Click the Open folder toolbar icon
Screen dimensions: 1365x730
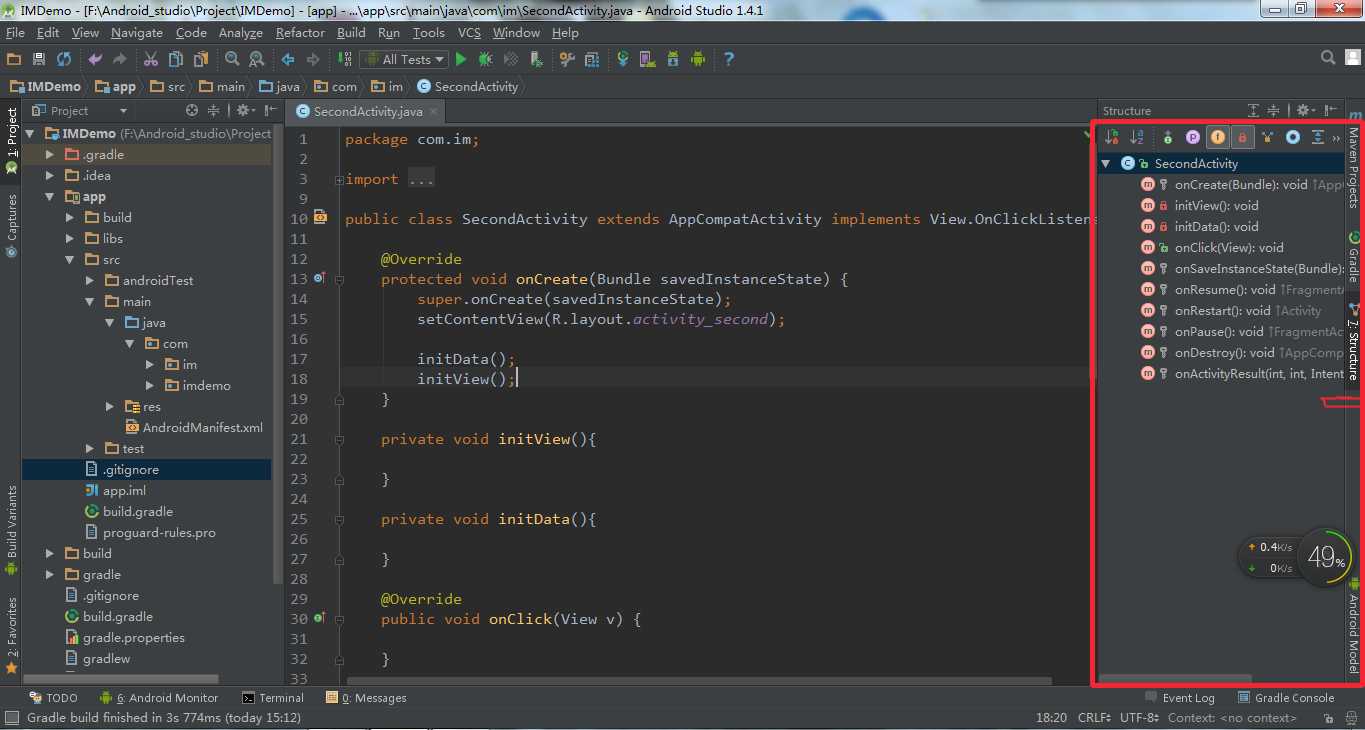(x=15, y=59)
